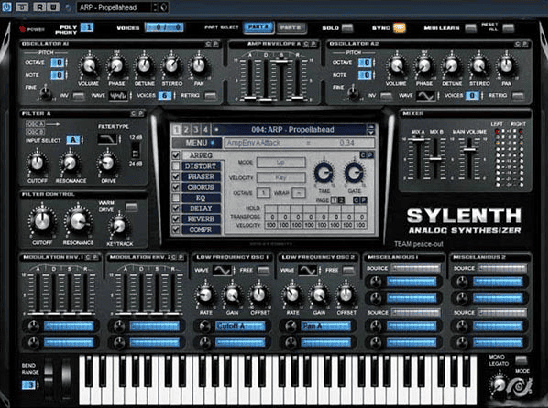Viewport: 548px width, 408px height.
Task: Click the LFO 2 Rate knob
Action: [x=292, y=295]
